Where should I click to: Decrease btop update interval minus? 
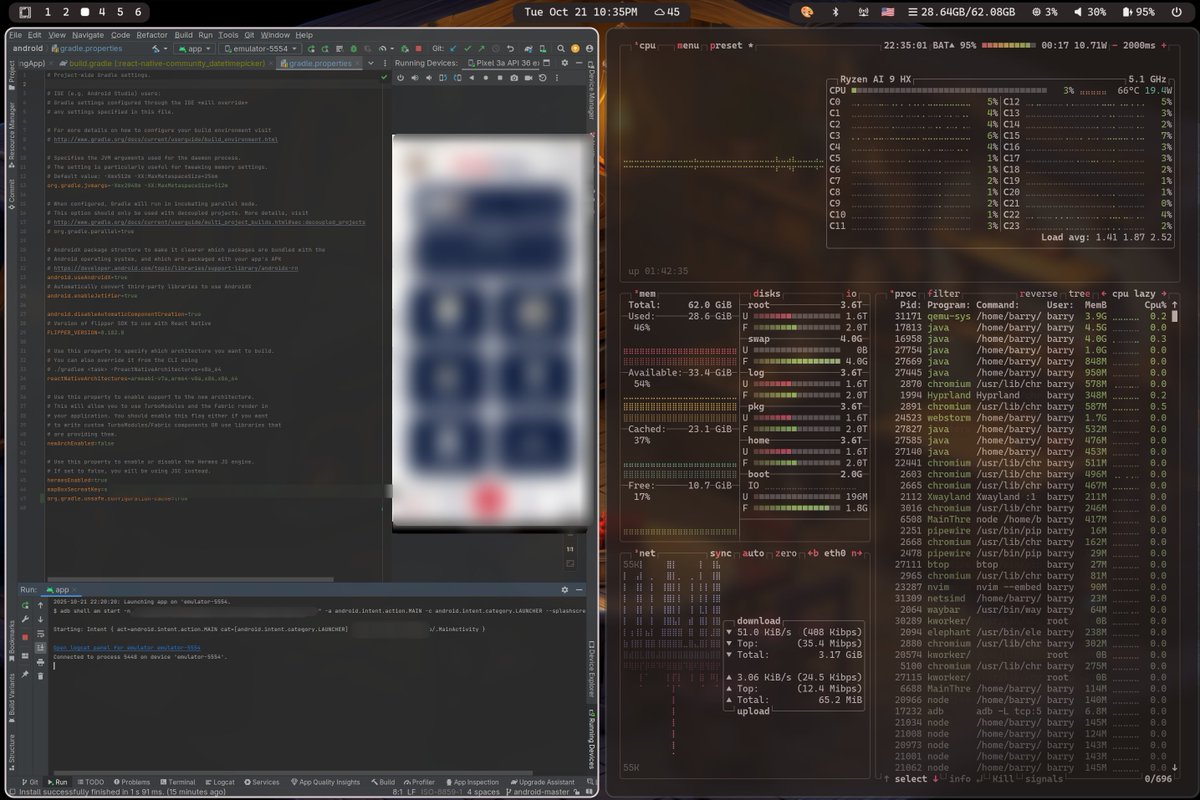(1114, 45)
